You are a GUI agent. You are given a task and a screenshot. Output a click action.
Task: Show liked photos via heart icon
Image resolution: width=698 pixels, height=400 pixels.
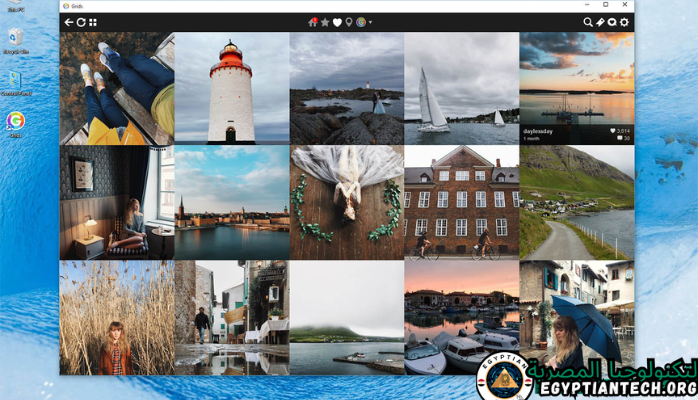[337, 22]
